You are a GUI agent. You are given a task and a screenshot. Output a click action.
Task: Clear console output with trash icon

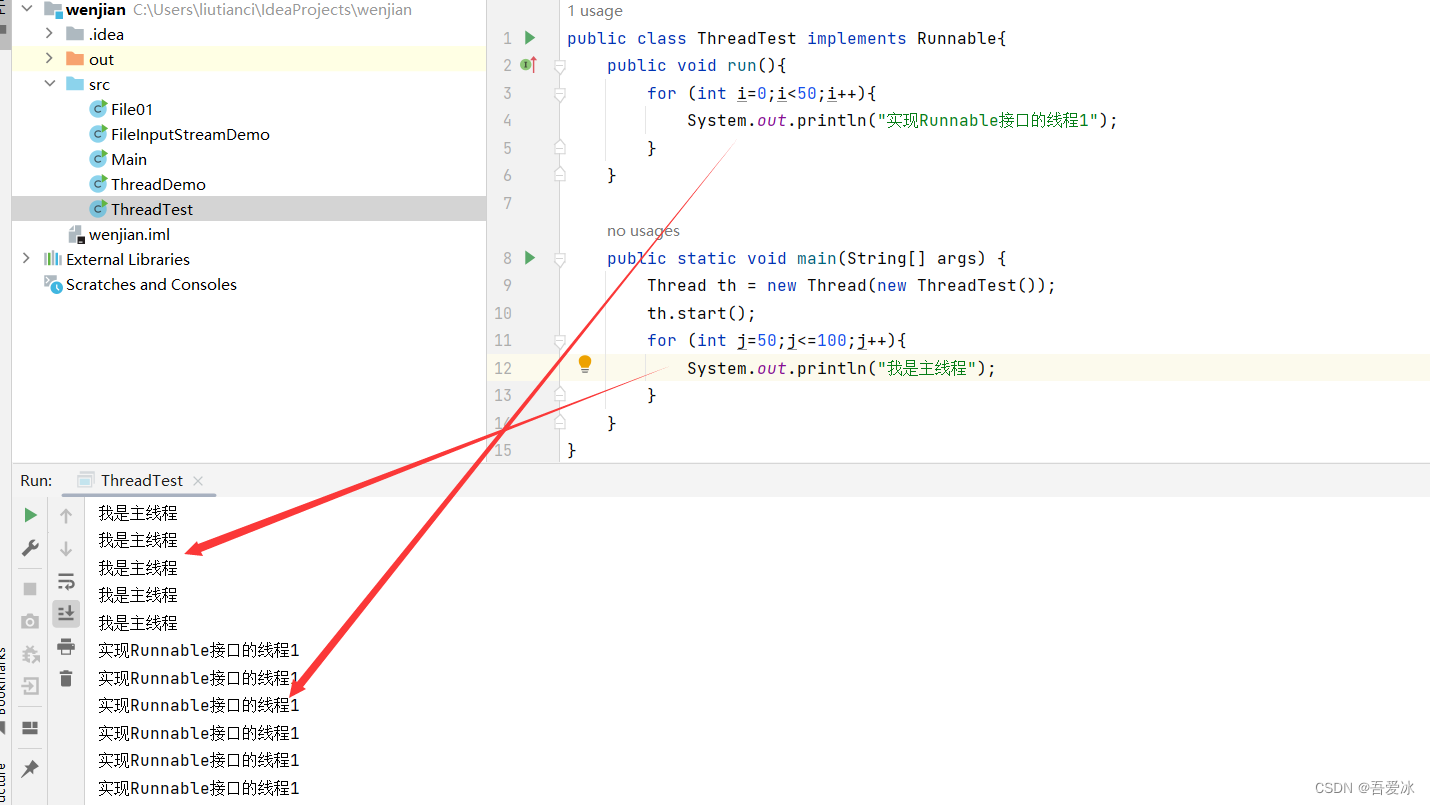66,678
